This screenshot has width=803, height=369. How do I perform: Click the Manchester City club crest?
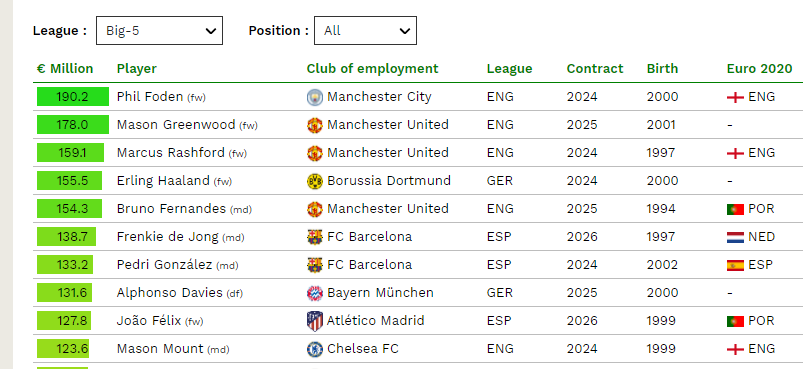[314, 97]
